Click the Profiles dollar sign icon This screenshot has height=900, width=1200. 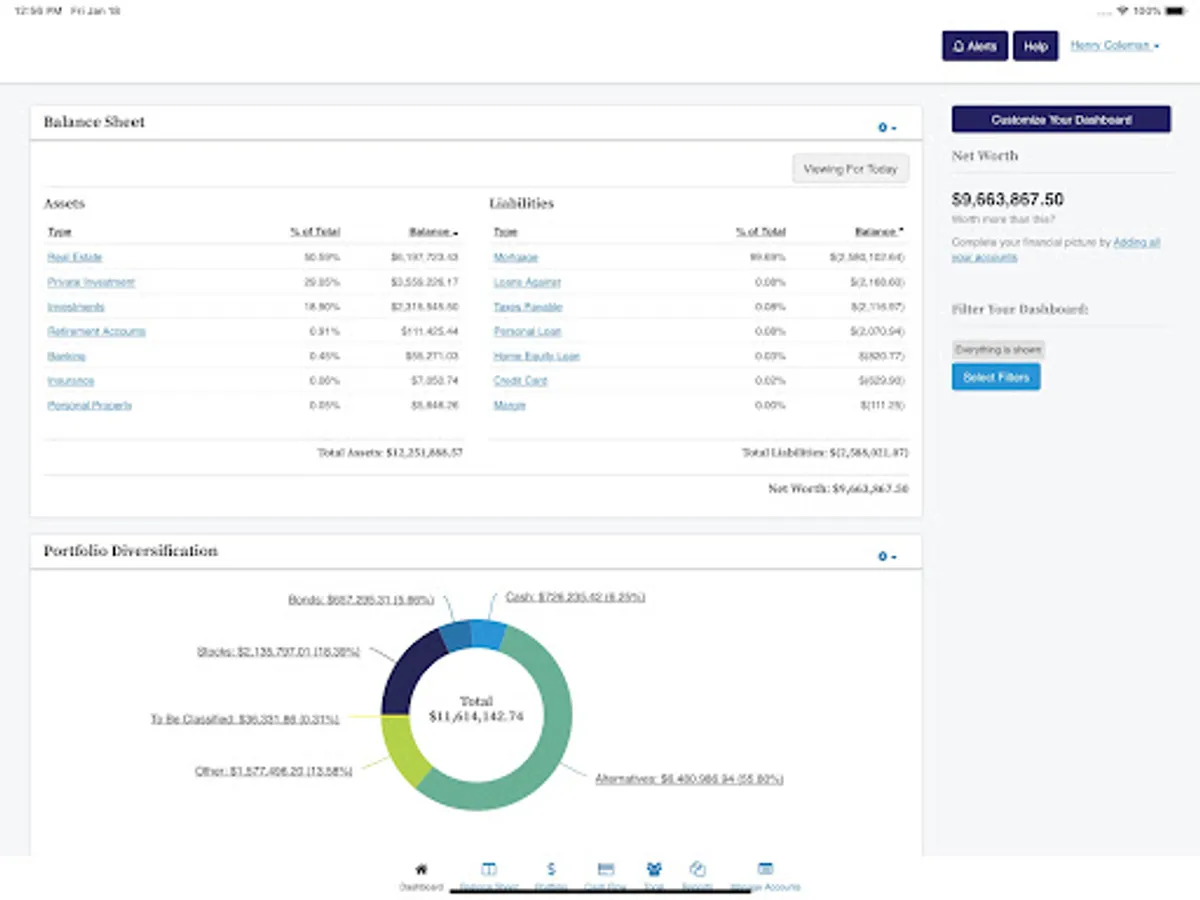[x=550, y=868]
